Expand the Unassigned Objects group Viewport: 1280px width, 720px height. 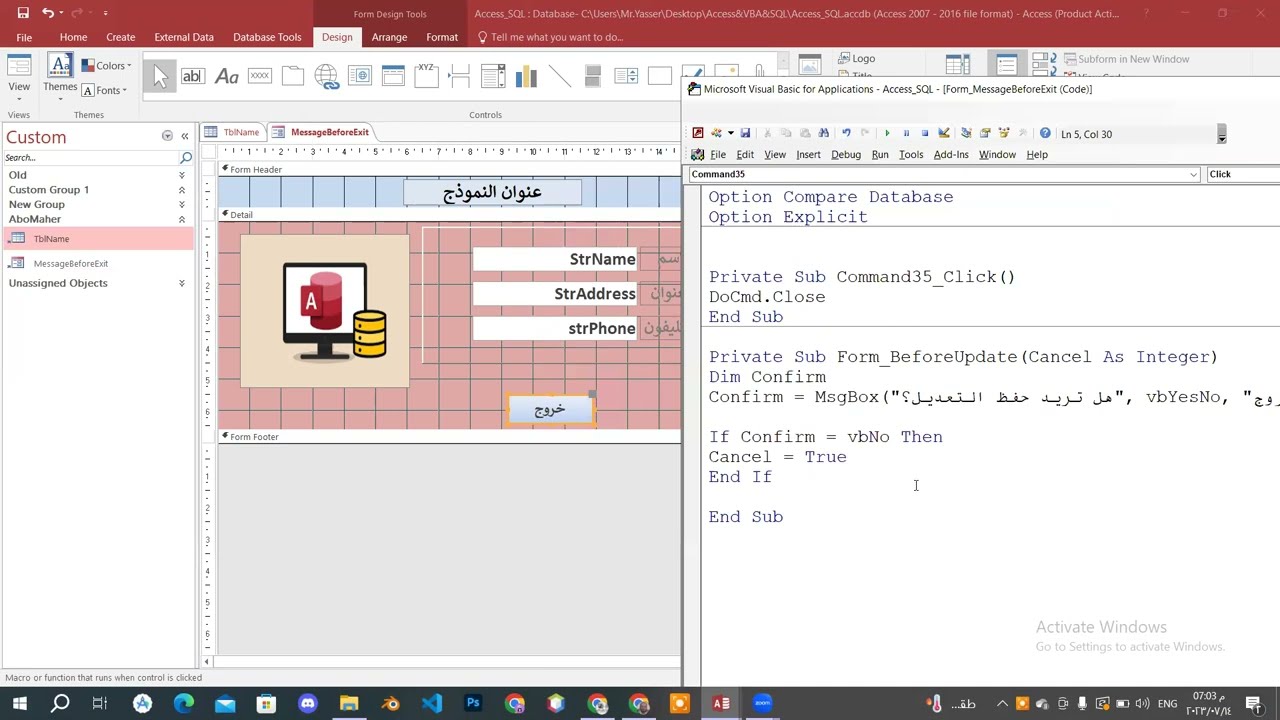click(x=181, y=283)
